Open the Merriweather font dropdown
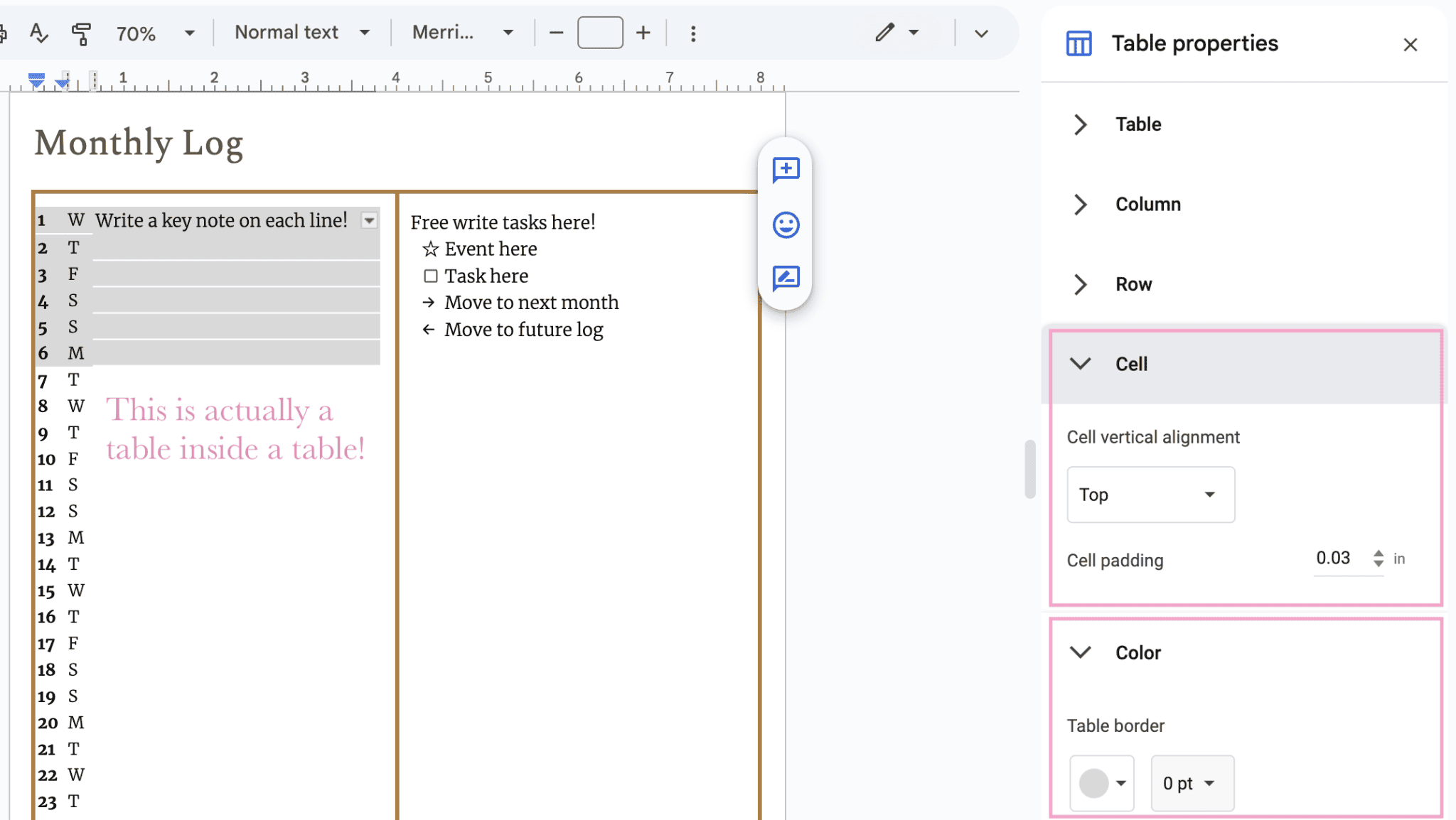Image resolution: width=1456 pixels, height=820 pixels. (461, 32)
